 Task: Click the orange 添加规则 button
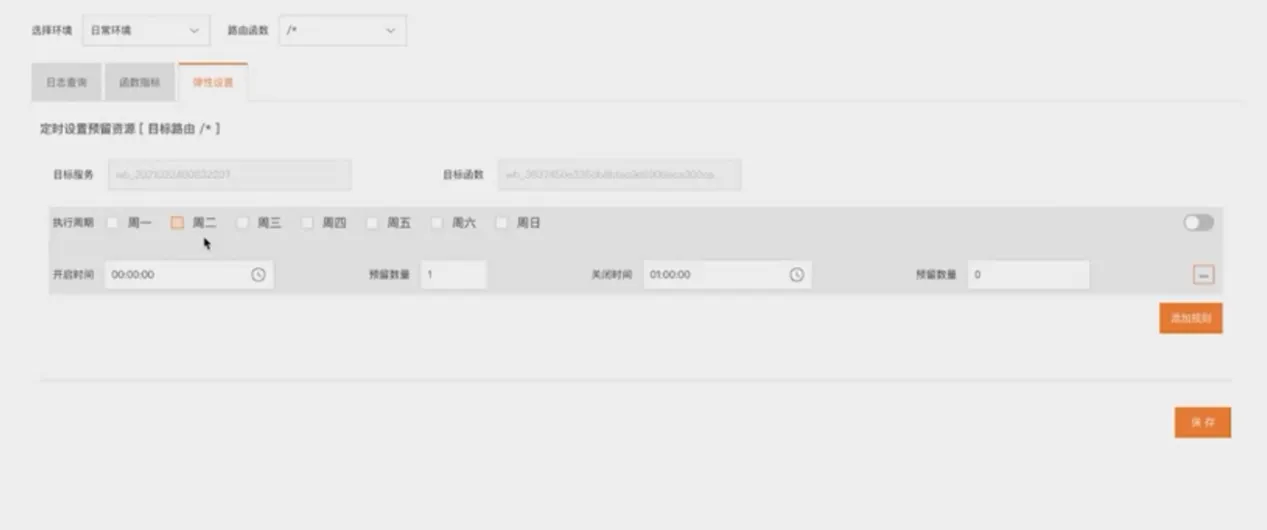(x=1191, y=318)
